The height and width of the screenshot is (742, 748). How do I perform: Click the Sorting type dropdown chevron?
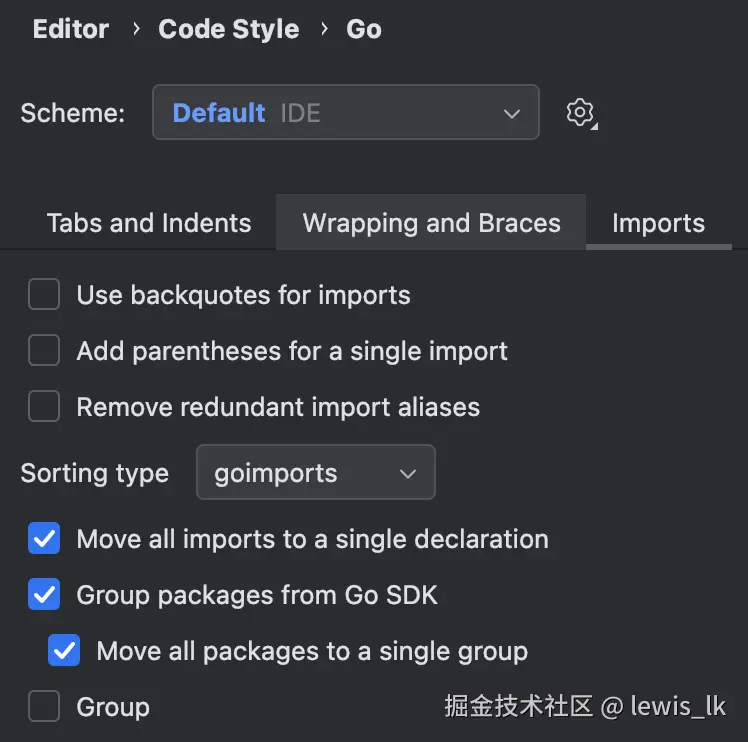(x=408, y=474)
